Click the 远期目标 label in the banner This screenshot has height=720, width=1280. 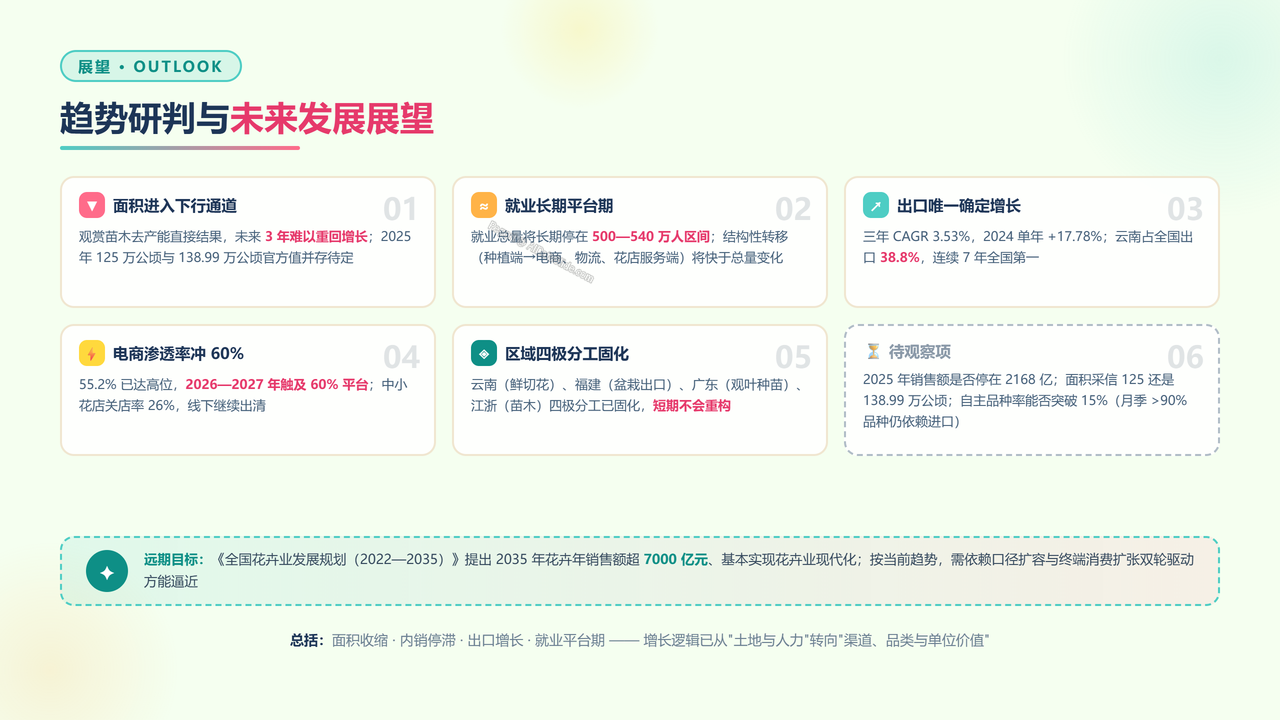coord(174,560)
